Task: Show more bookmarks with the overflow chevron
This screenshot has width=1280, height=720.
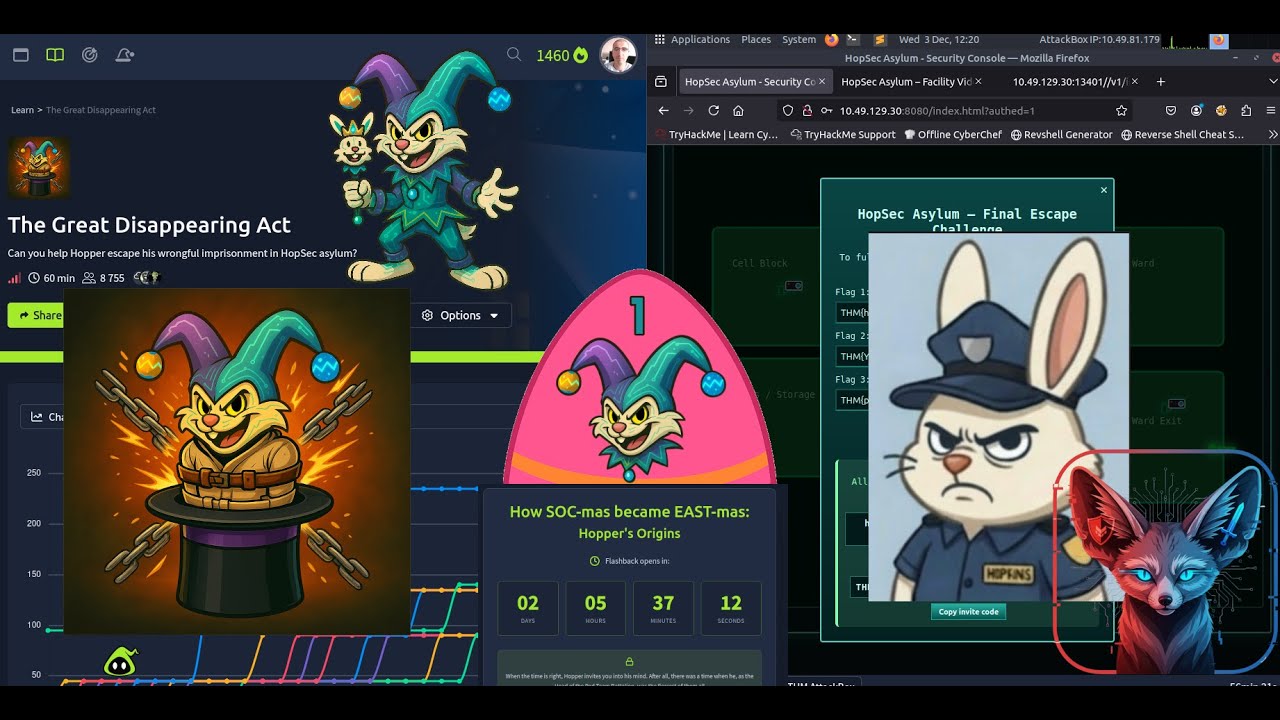Action: pos(1273,134)
